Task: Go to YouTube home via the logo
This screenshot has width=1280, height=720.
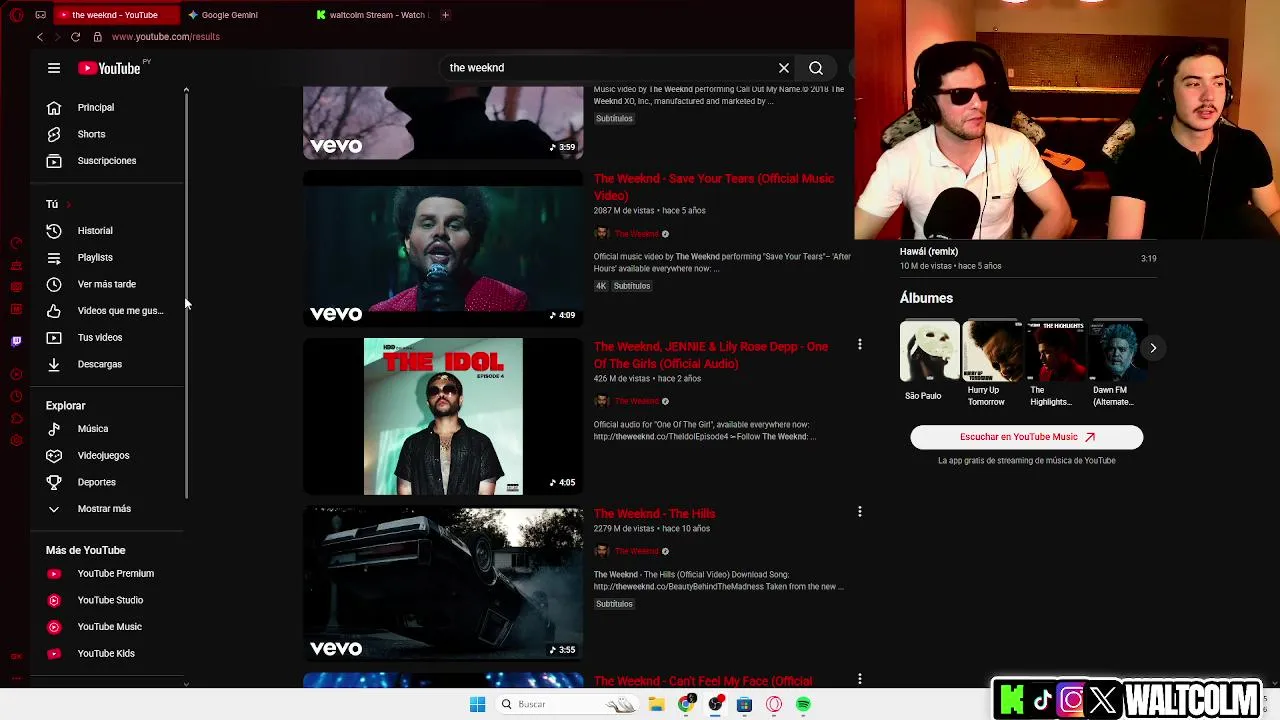Action: tap(109, 68)
